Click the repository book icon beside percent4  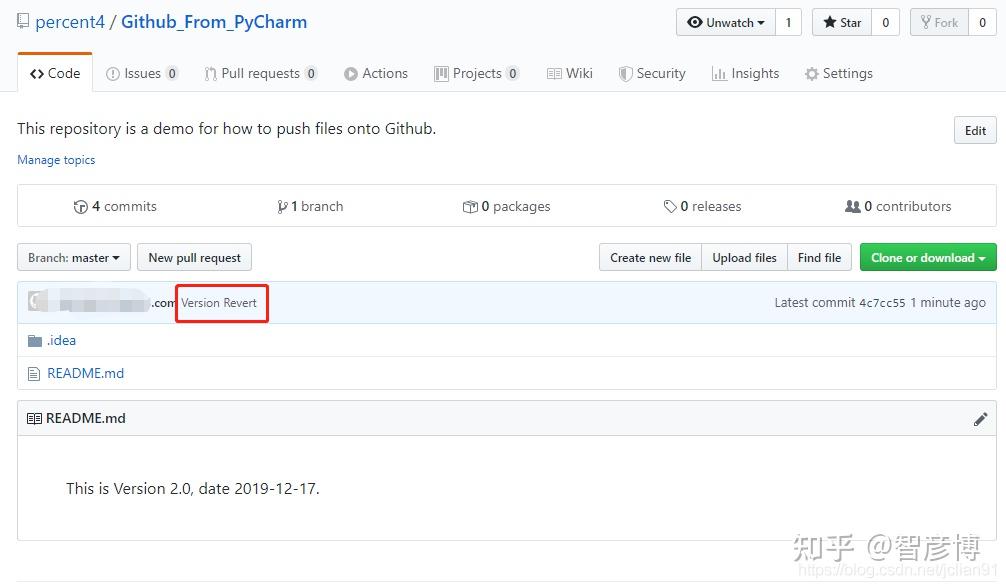[23, 21]
